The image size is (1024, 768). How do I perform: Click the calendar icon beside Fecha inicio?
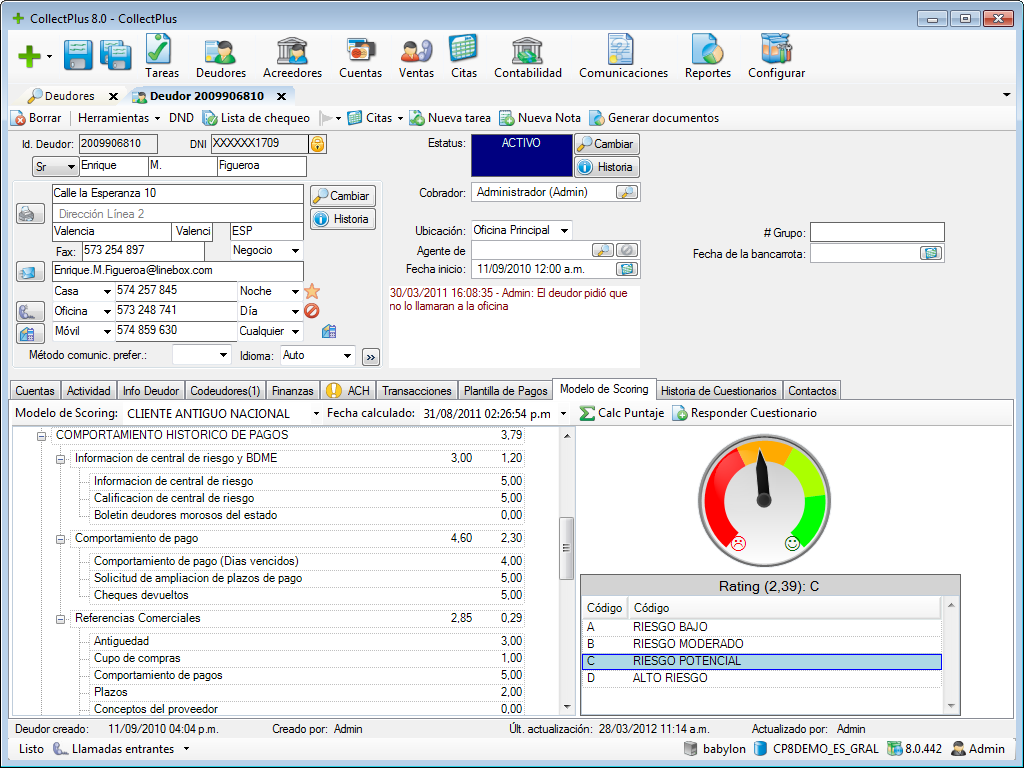[x=626, y=269]
